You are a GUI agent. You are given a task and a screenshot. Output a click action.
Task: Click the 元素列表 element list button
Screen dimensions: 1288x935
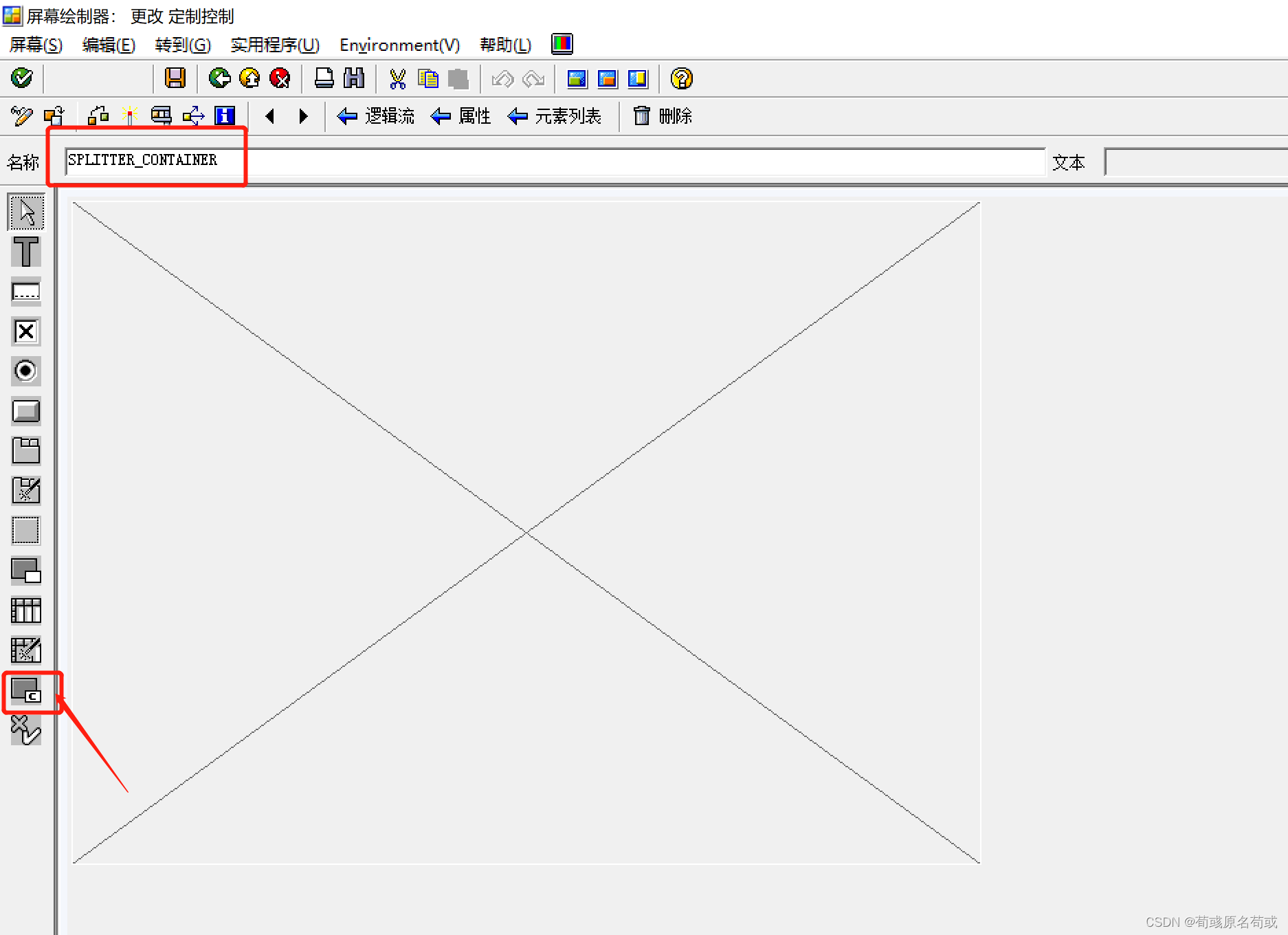pos(554,116)
